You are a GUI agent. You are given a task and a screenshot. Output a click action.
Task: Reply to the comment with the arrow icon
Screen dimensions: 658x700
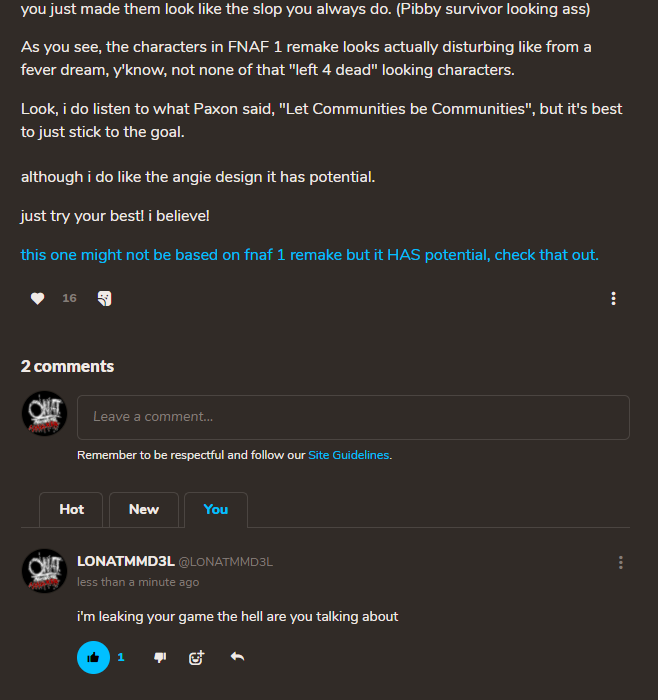(x=237, y=657)
